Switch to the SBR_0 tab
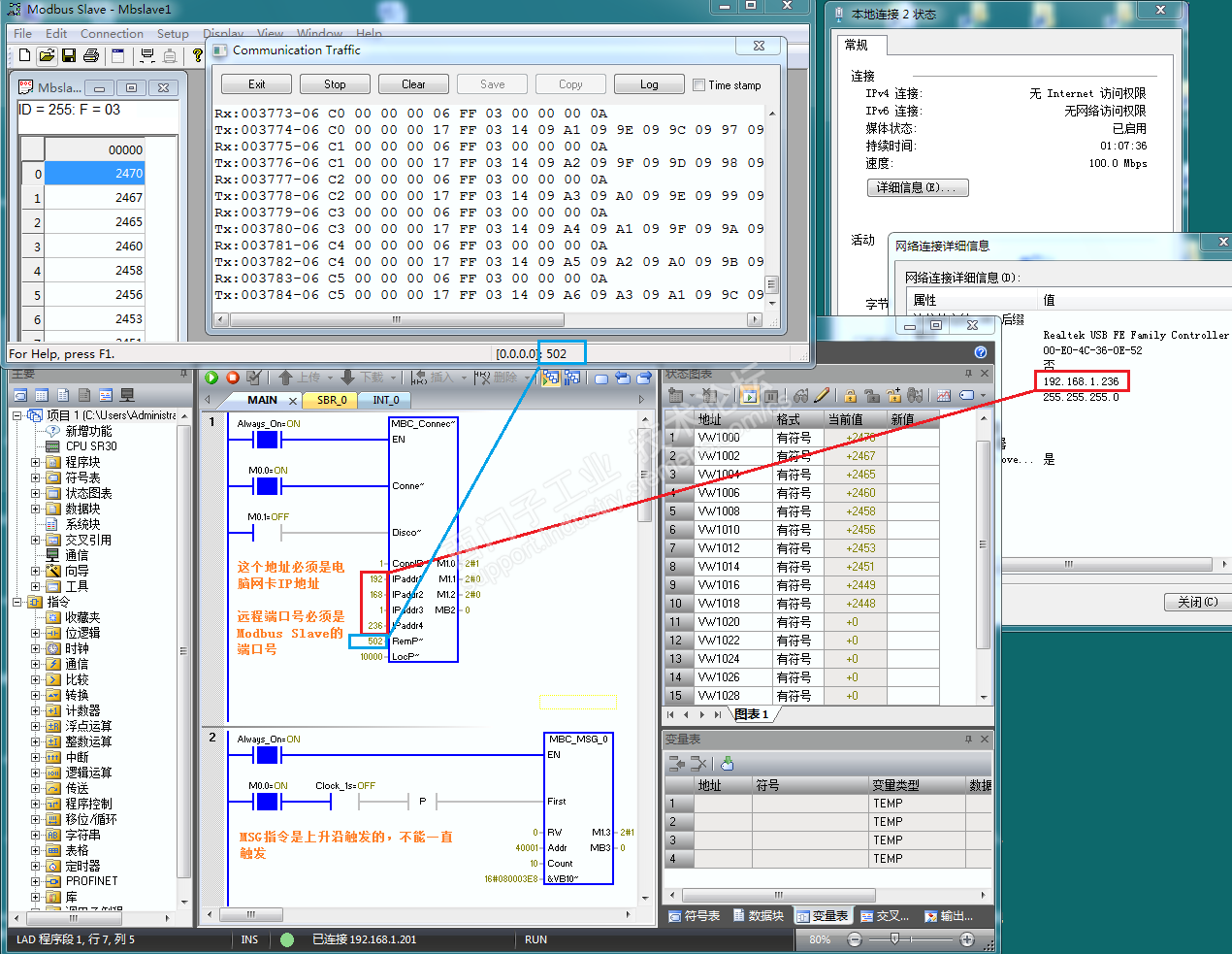Viewport: 1232px width, 954px height. [331, 400]
